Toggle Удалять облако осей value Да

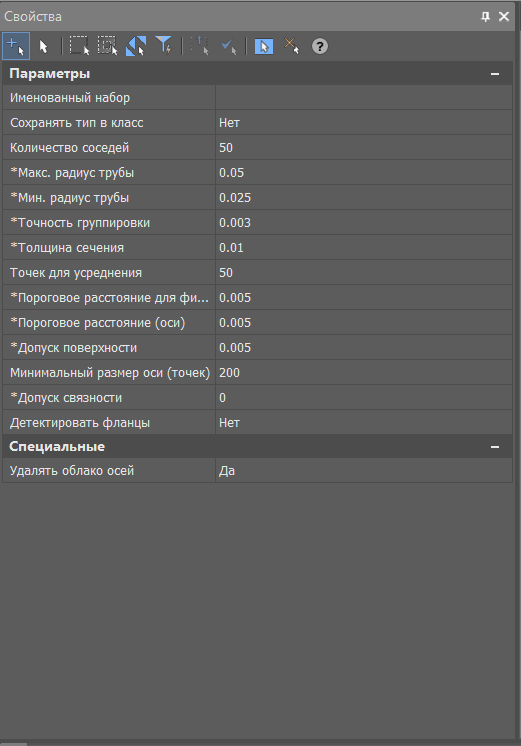click(364, 471)
